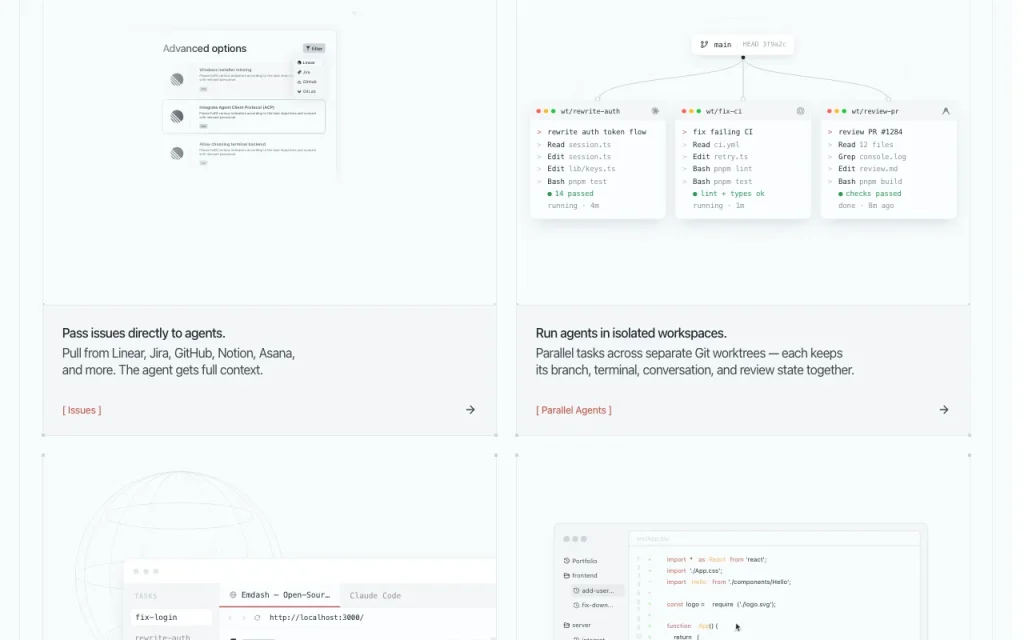Screen dimensions: 1024x640
Task: Choose GitLab from the filter menu
Action: (307, 91)
